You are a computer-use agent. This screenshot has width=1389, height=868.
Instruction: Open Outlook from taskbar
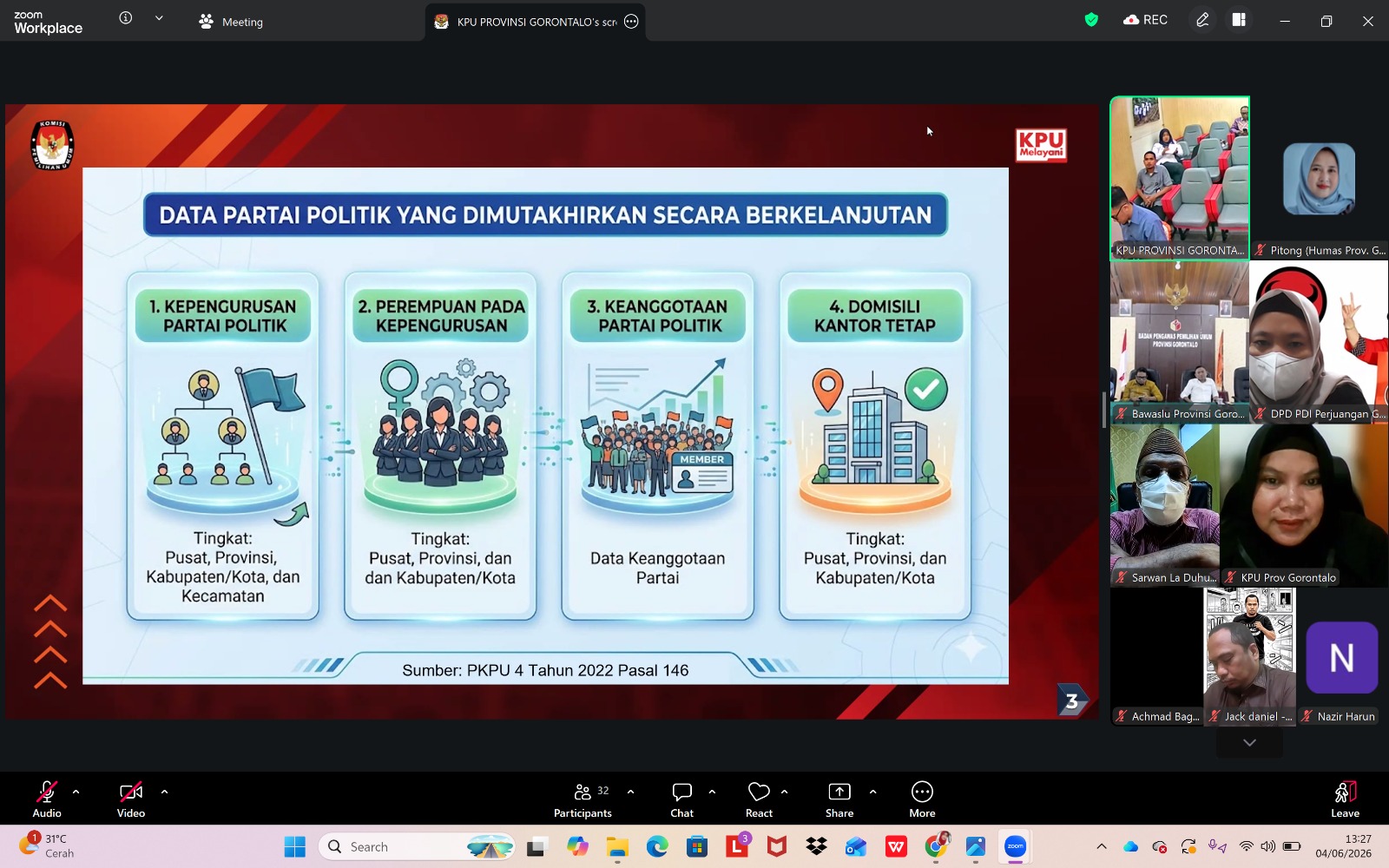click(x=856, y=846)
